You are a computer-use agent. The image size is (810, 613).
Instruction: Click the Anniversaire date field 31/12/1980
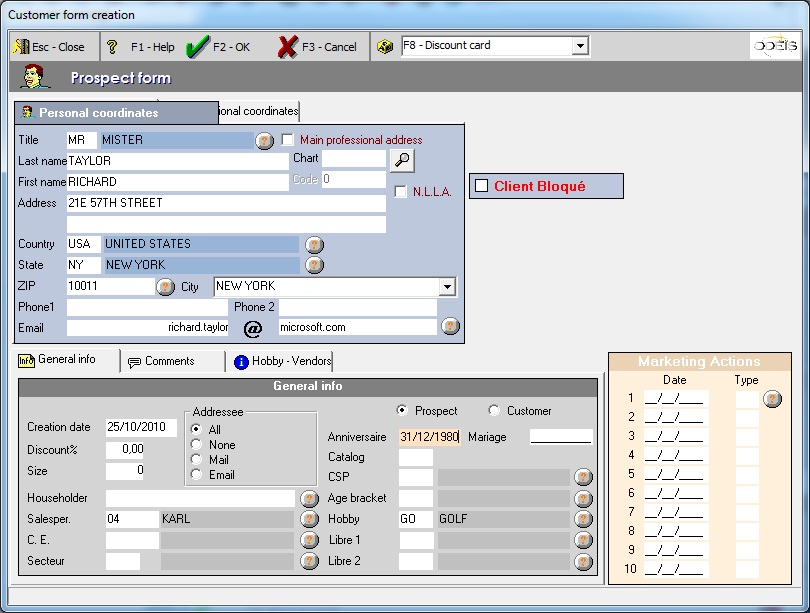[430, 437]
